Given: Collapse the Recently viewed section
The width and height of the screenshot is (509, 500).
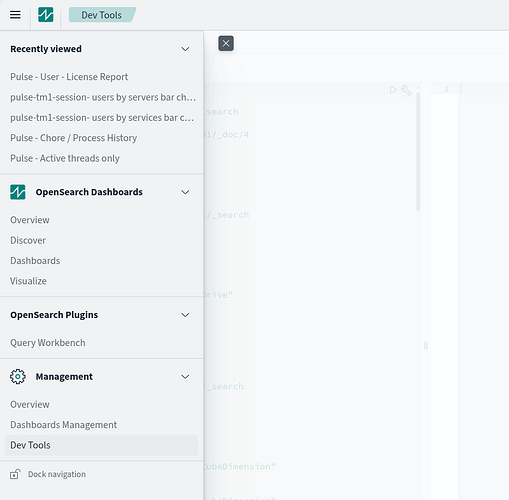Looking at the screenshot, I should point(185,49).
